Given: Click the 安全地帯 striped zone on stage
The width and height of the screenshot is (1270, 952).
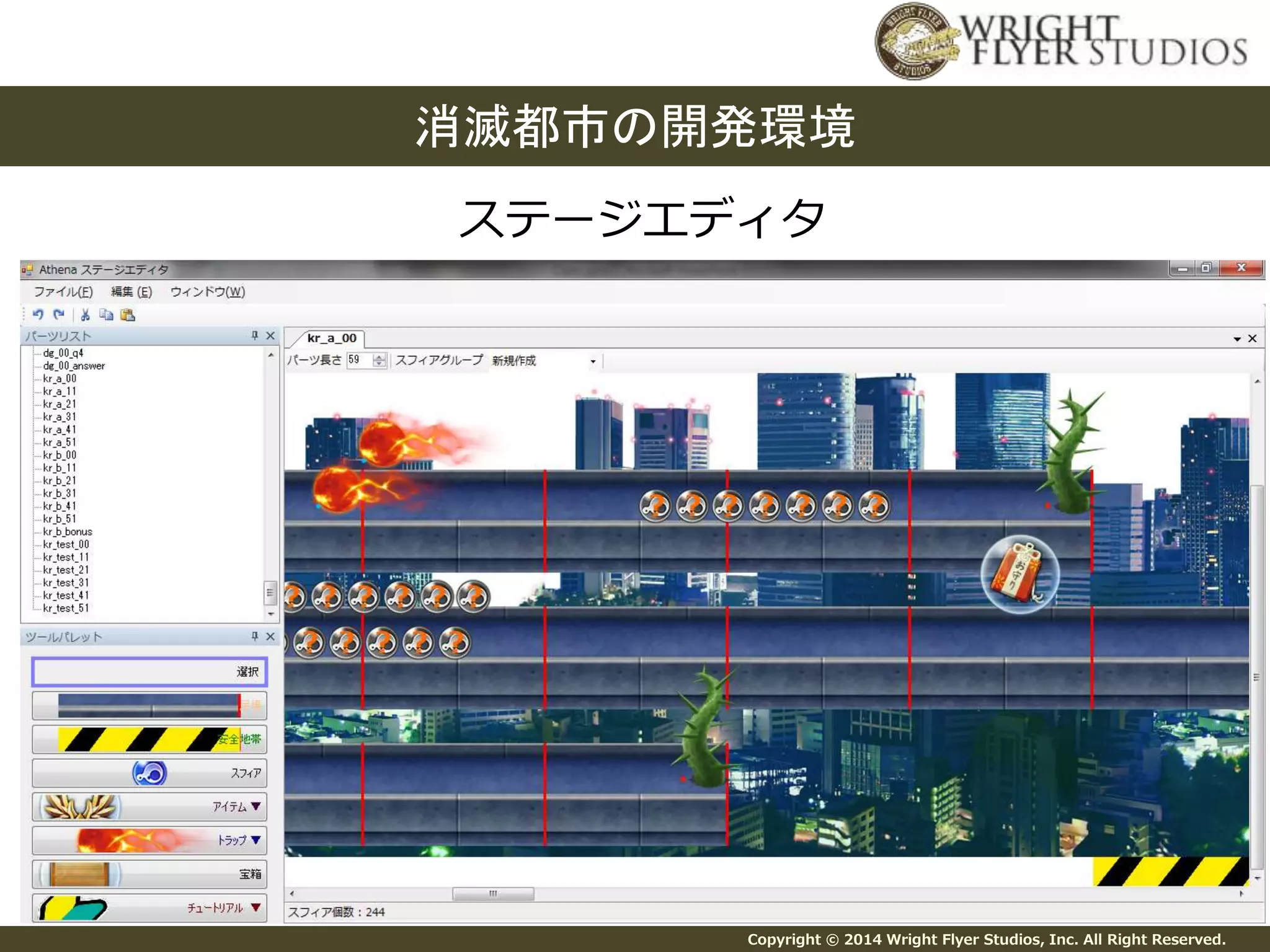Looking at the screenshot, I should pyautogui.click(x=1171, y=871).
